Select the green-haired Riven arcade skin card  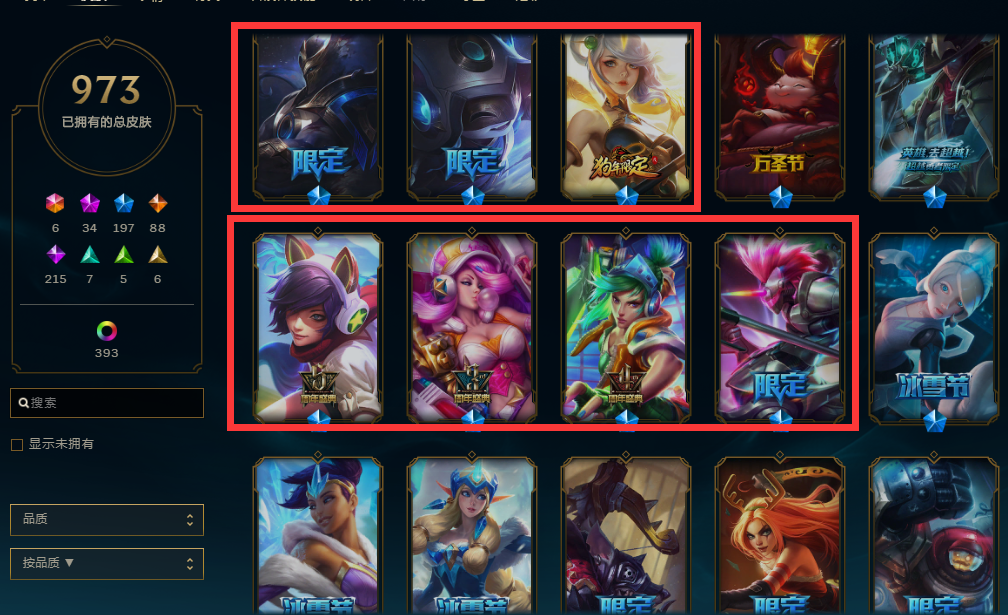(x=626, y=326)
